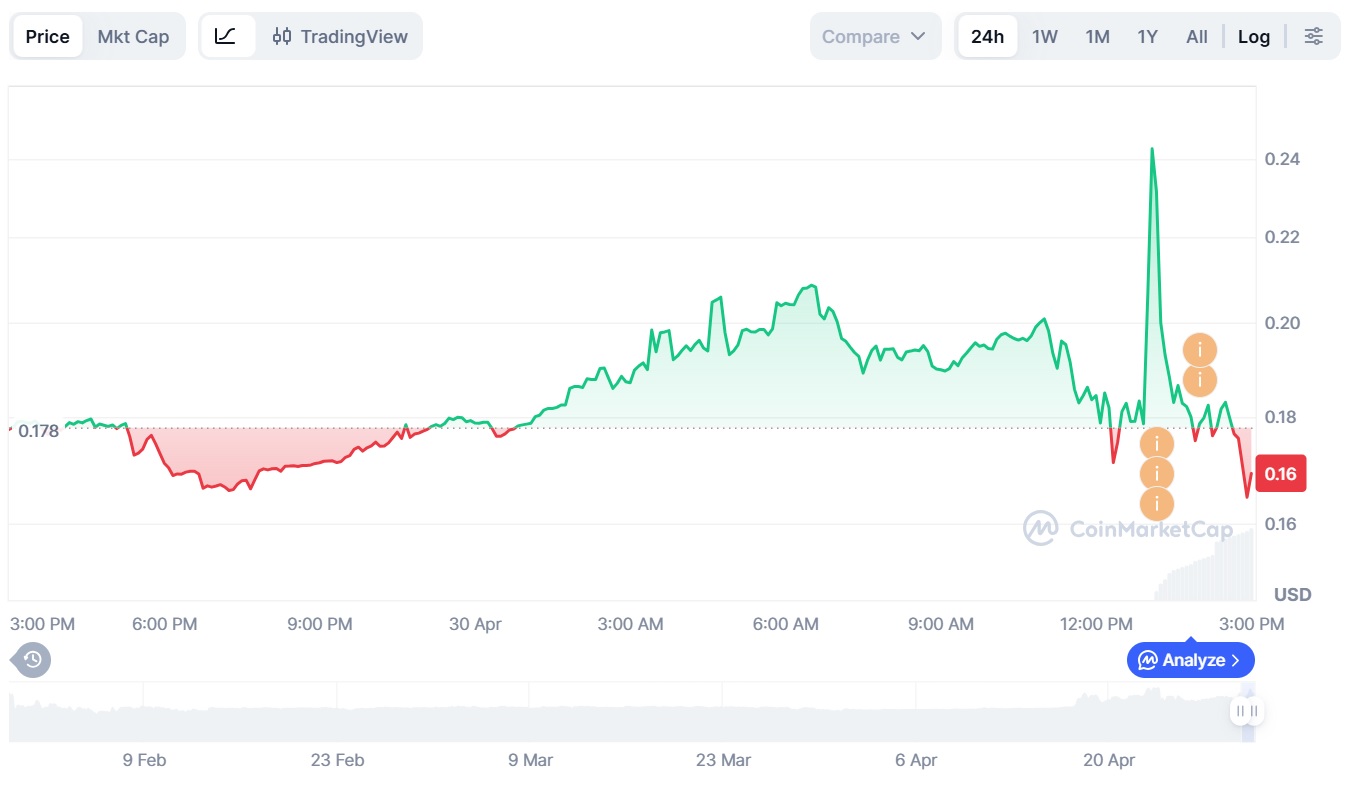Click the bottom orange info marker

1157,503
